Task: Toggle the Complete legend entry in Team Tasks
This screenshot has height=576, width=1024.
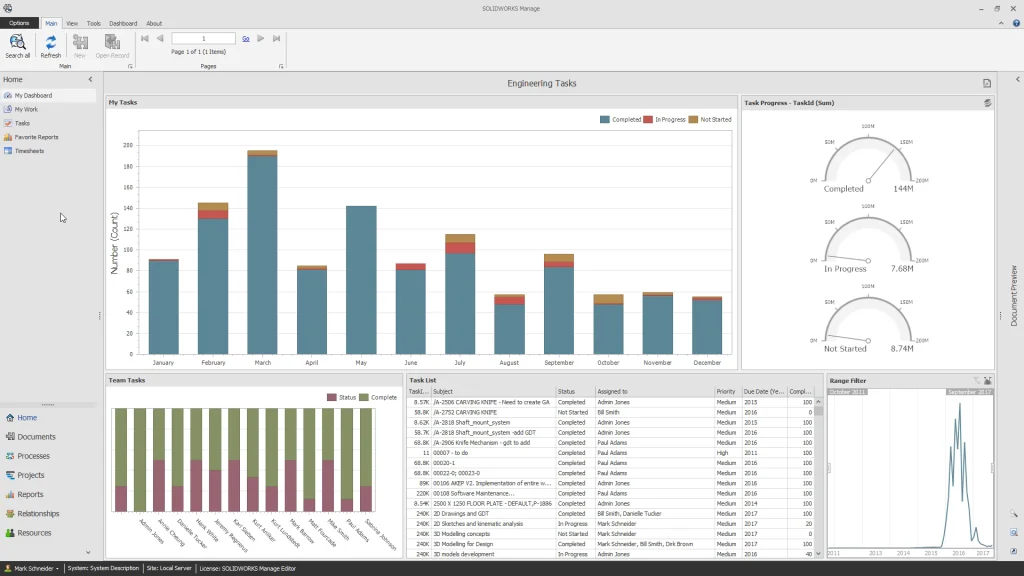Action: [x=378, y=397]
